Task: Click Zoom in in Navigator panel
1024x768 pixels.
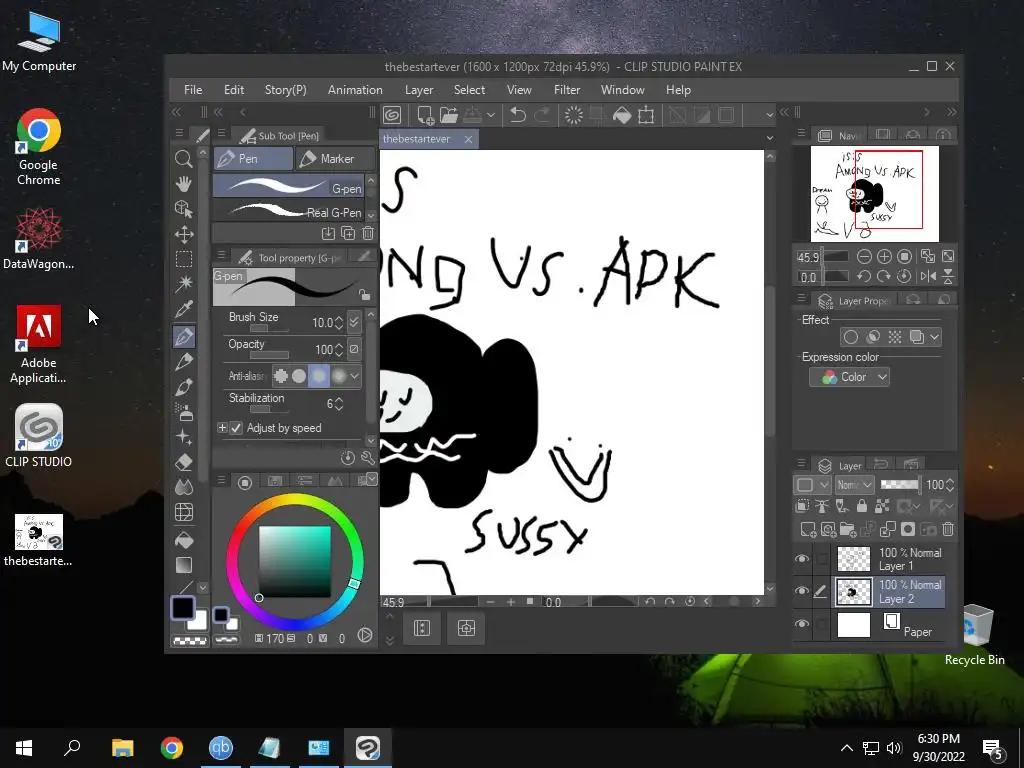Action: (x=884, y=257)
